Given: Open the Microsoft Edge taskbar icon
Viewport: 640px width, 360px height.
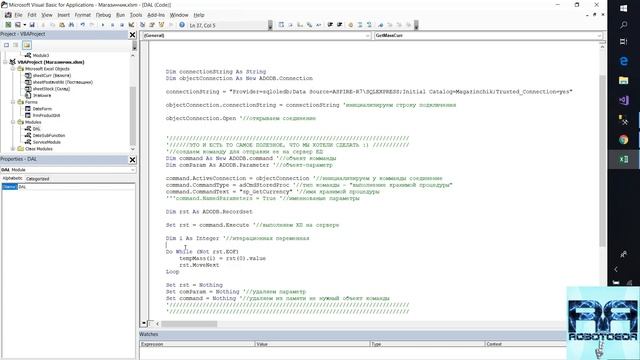Looking at the screenshot, I should click(623, 61).
